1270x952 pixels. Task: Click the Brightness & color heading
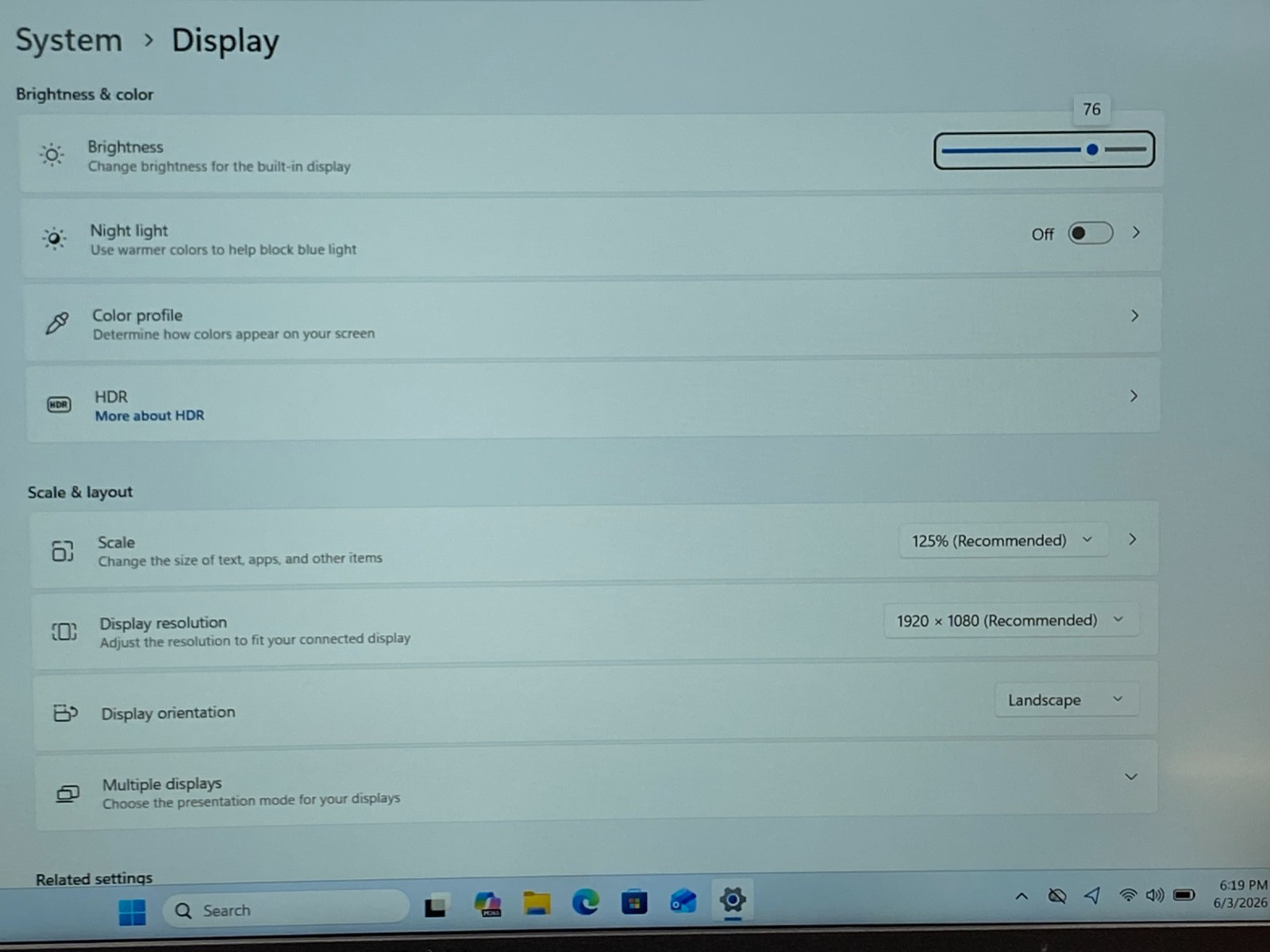[84, 94]
